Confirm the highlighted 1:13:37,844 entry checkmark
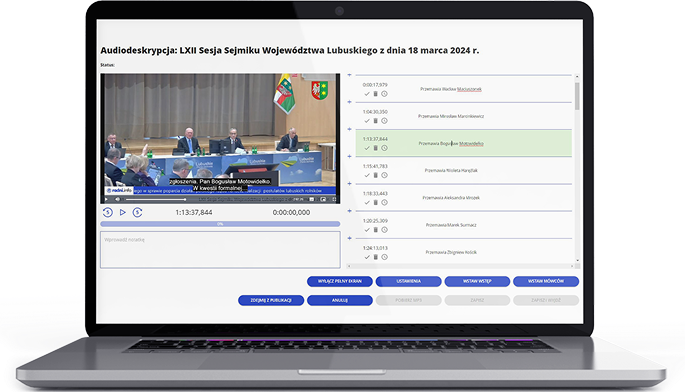Image resolution: width=685 pixels, height=392 pixels. tap(367, 148)
